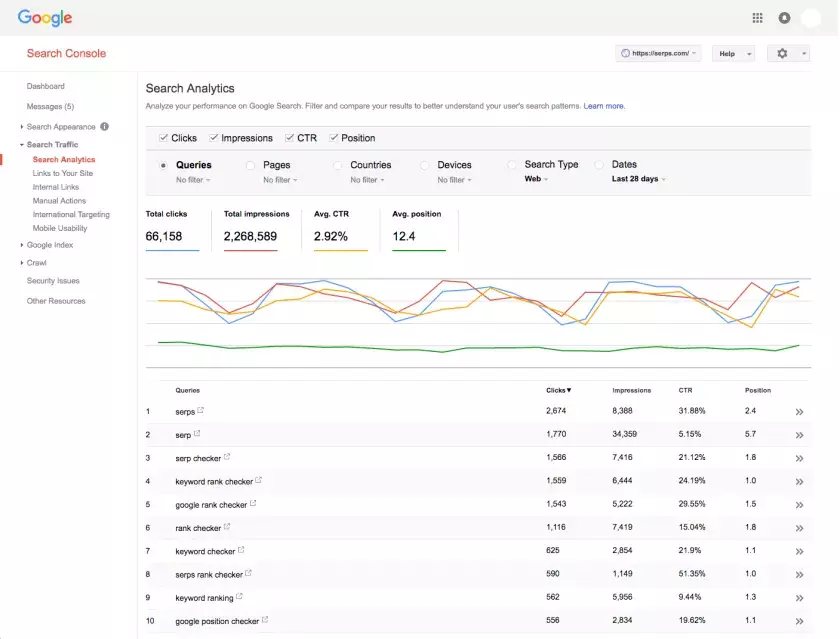Open Mobile Usability page

60,228
